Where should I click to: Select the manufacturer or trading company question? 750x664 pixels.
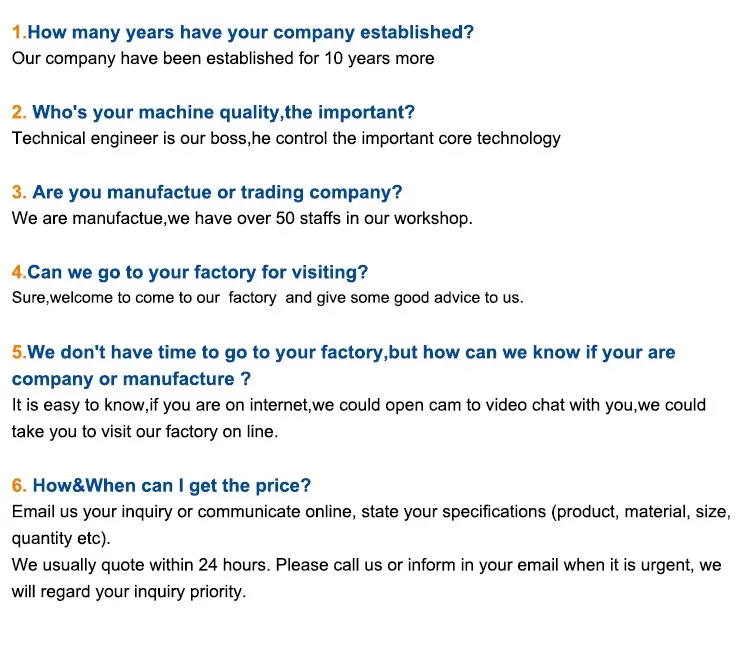[x=217, y=192]
